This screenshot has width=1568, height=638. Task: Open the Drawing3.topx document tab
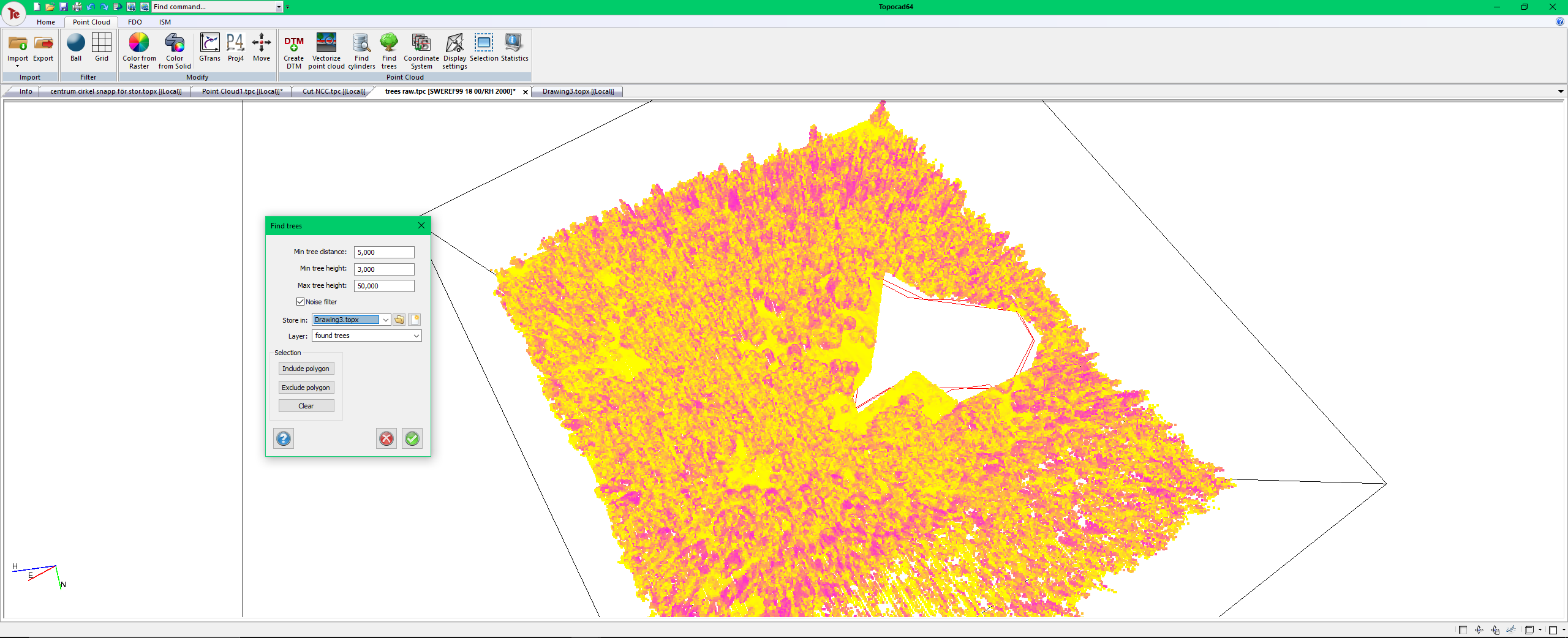[578, 91]
